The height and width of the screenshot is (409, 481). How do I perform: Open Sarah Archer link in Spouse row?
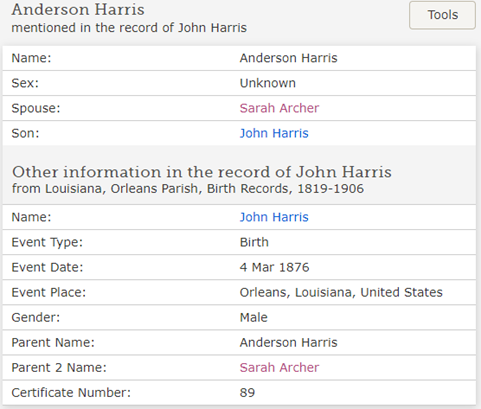(279, 108)
